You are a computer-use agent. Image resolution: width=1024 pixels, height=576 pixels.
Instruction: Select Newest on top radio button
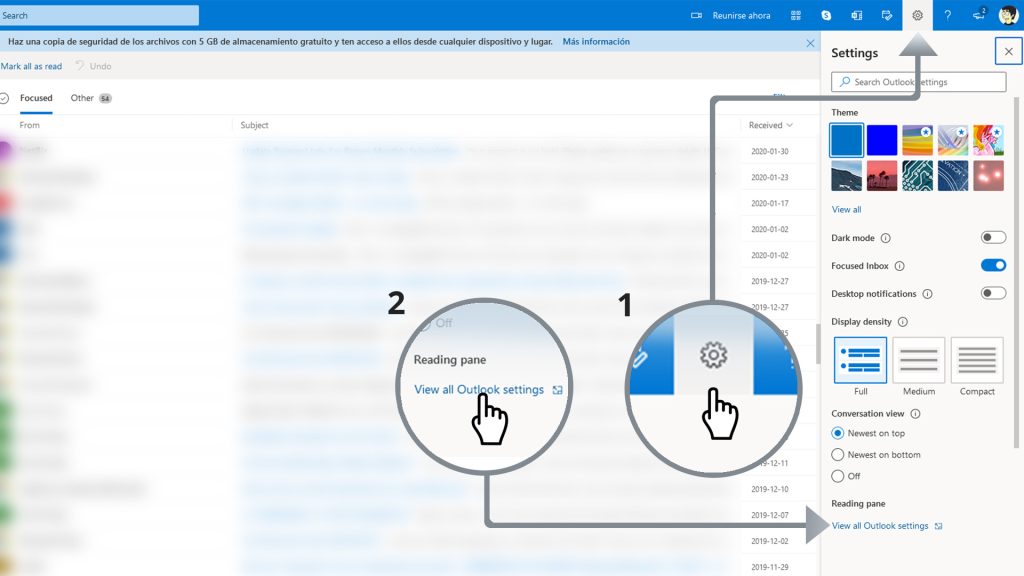[x=837, y=433]
